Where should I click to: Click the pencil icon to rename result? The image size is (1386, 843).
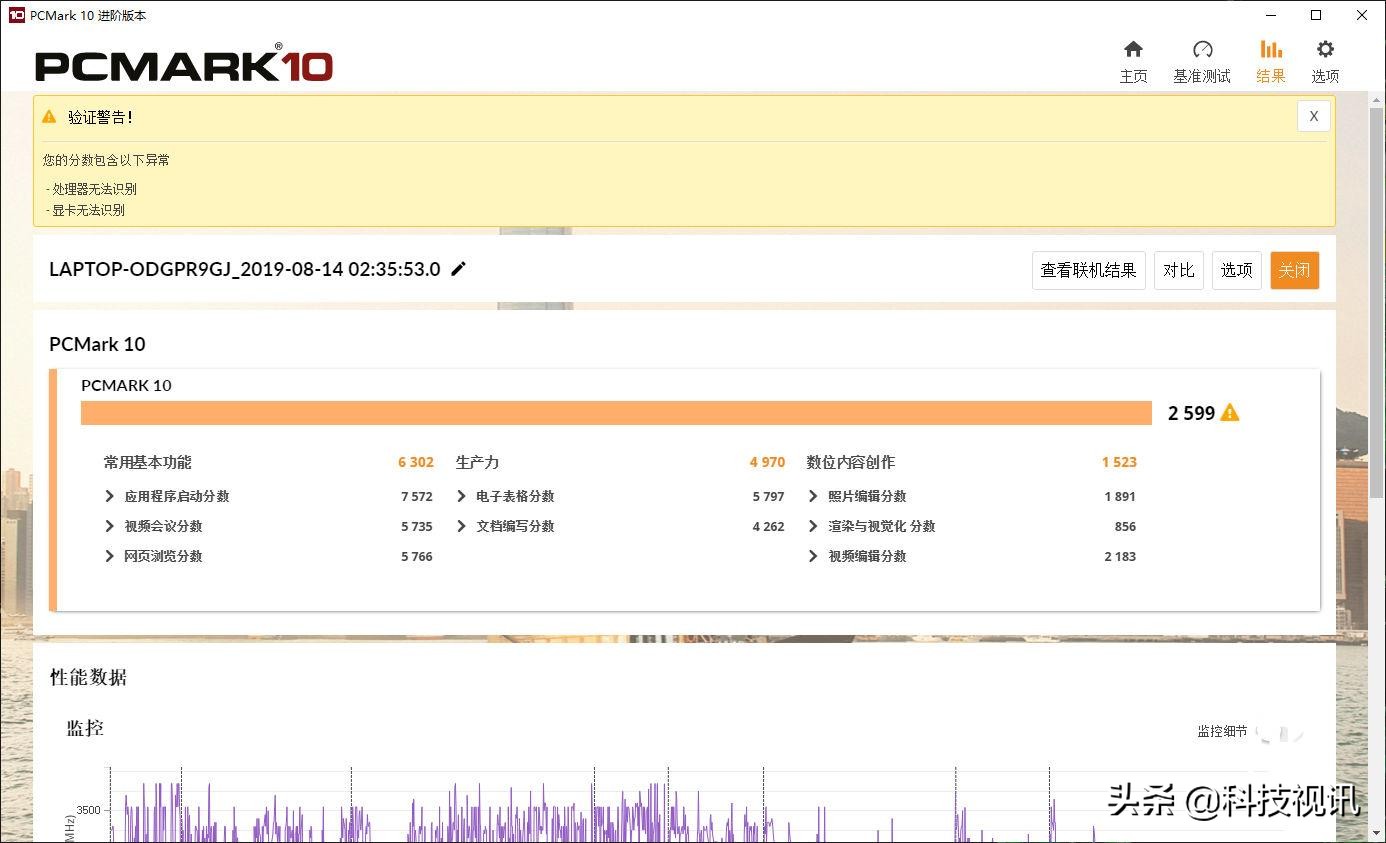click(459, 269)
